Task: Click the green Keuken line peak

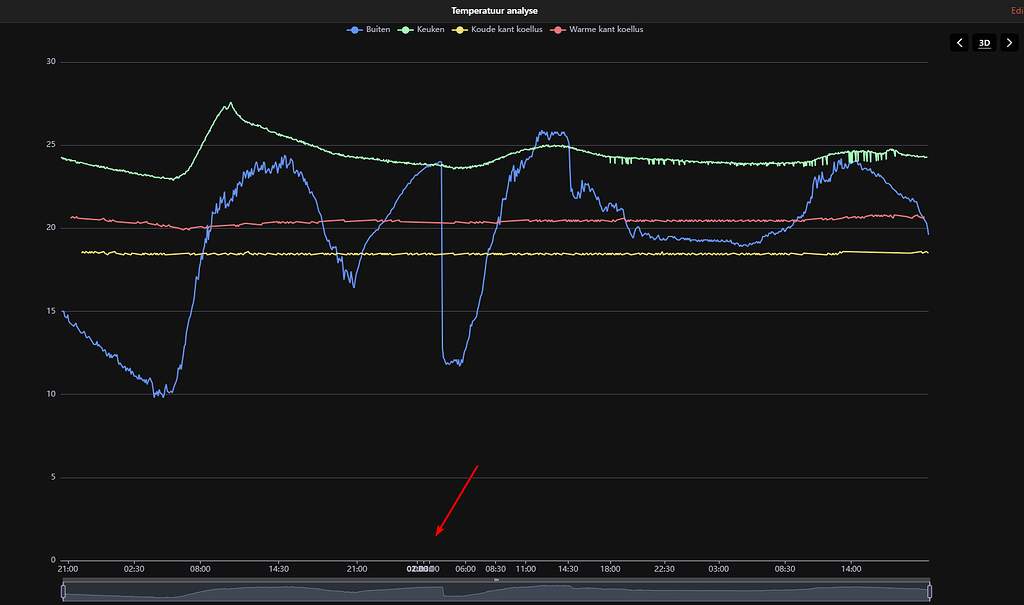Action: (230, 103)
